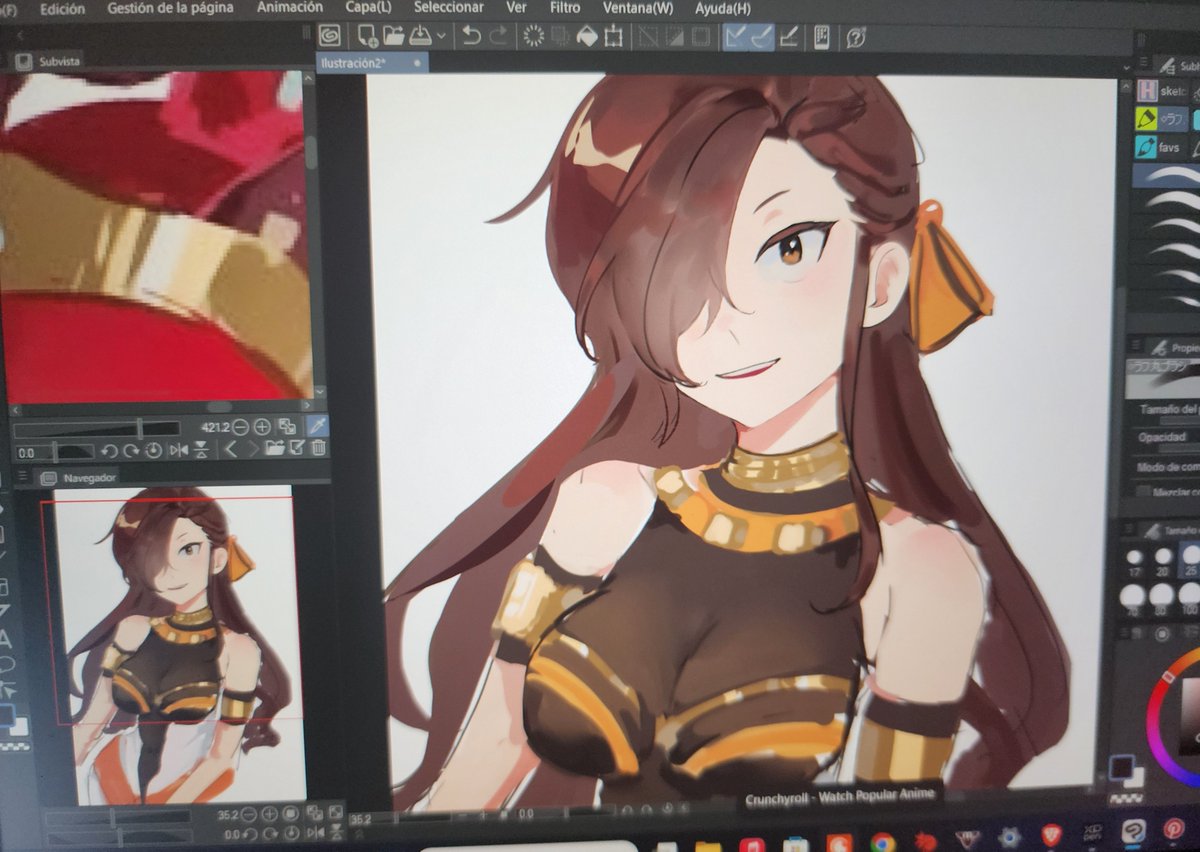This screenshot has height=852, width=1200.
Task: Open Clip Studio Paint taskbar icon
Action: (x=1133, y=831)
